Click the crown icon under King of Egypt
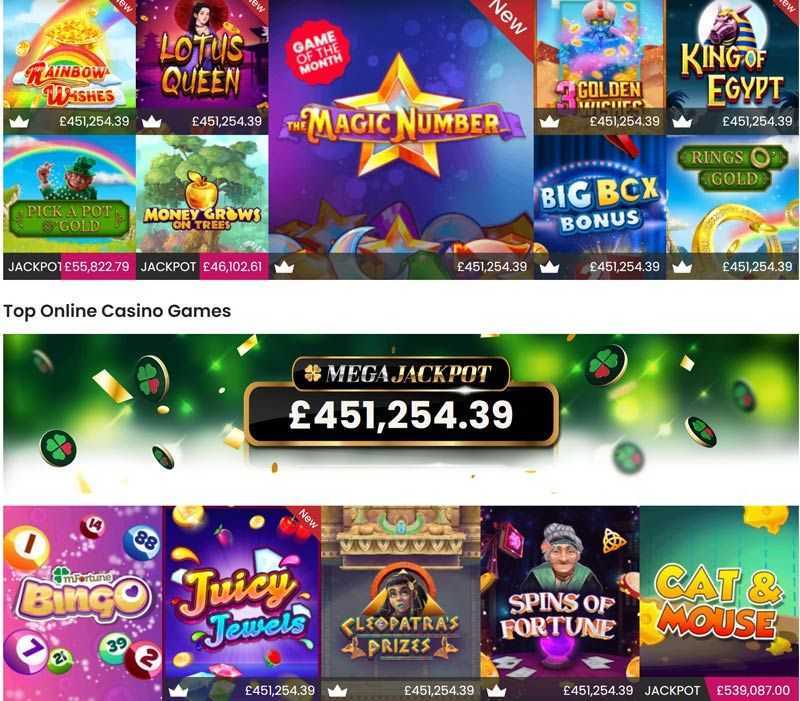 [x=682, y=121]
